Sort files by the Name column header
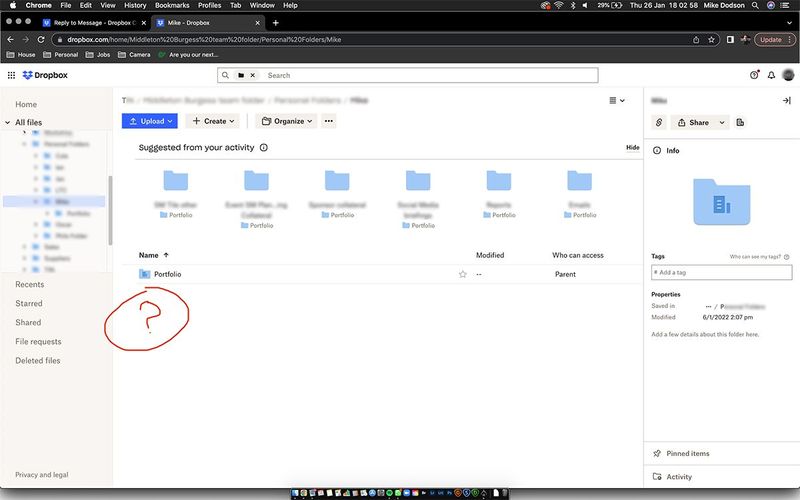Viewport: 800px width, 500px height. [149, 255]
